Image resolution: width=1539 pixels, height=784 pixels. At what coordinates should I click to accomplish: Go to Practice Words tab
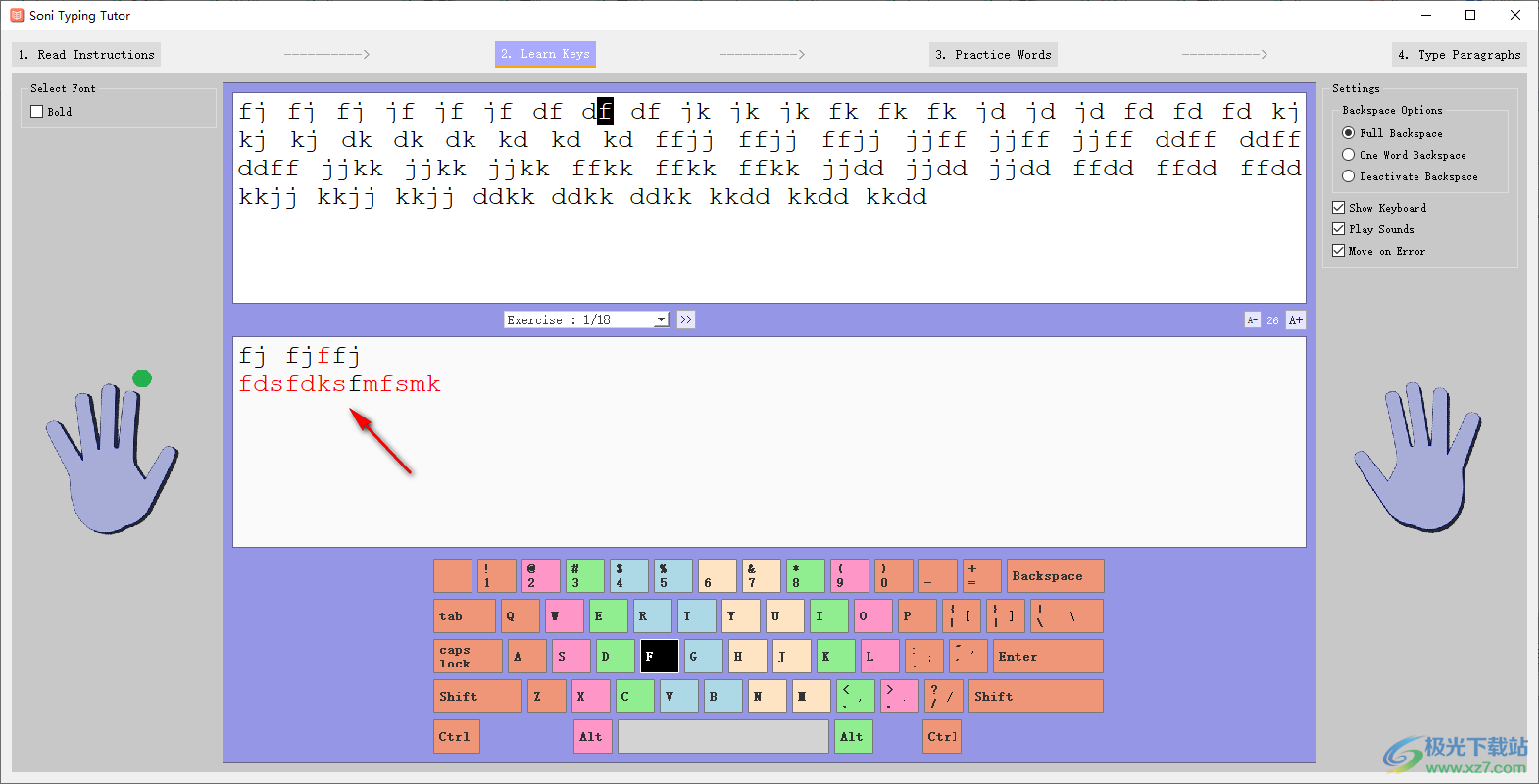click(993, 55)
